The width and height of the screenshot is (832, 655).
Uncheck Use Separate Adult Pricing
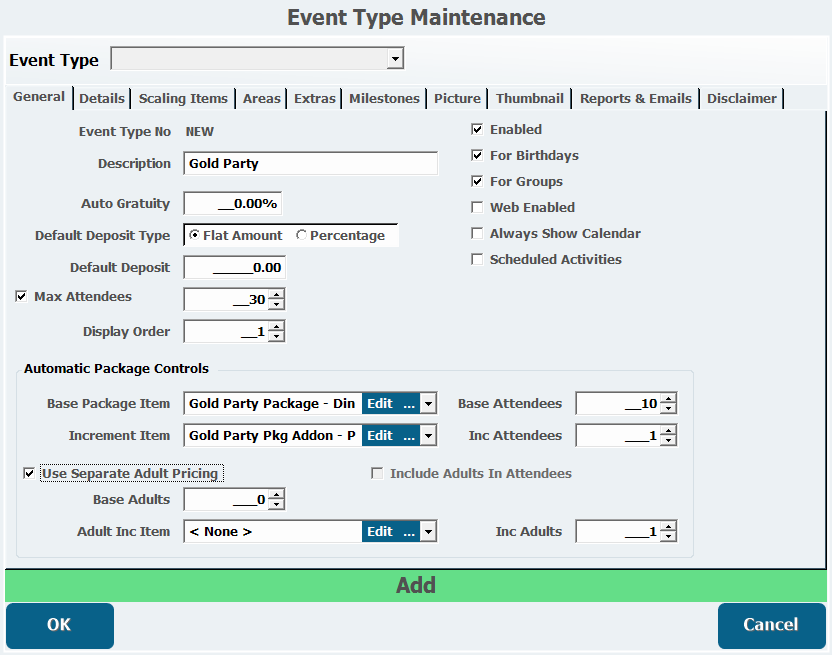click(29, 473)
